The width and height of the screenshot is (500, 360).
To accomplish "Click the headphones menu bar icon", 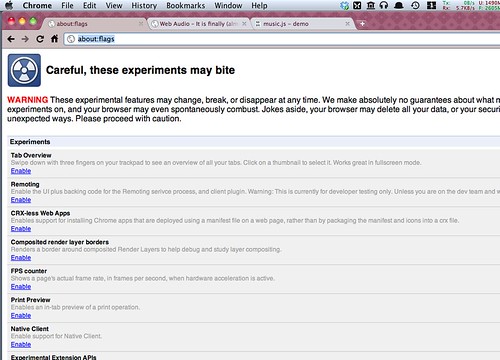I will tap(384, 5).
